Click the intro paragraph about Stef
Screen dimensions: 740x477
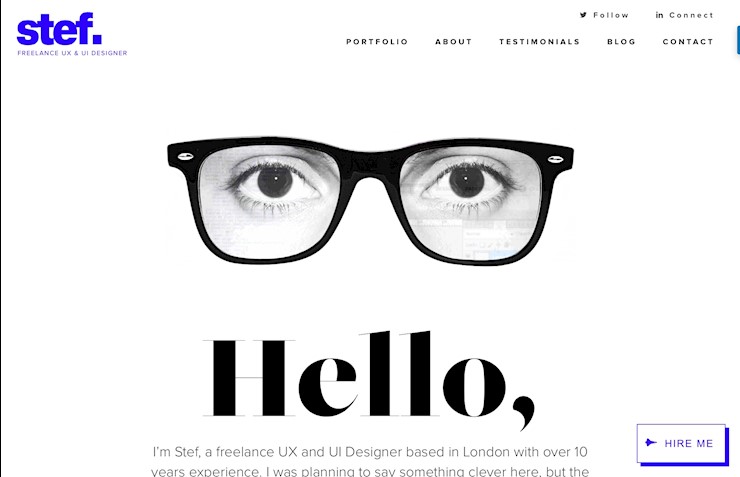[x=370, y=461]
